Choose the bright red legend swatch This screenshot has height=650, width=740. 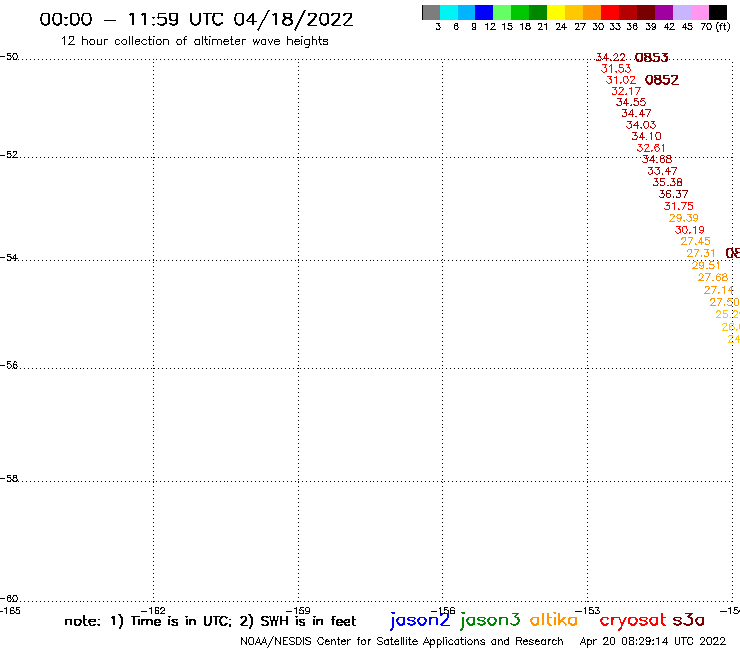click(x=610, y=12)
